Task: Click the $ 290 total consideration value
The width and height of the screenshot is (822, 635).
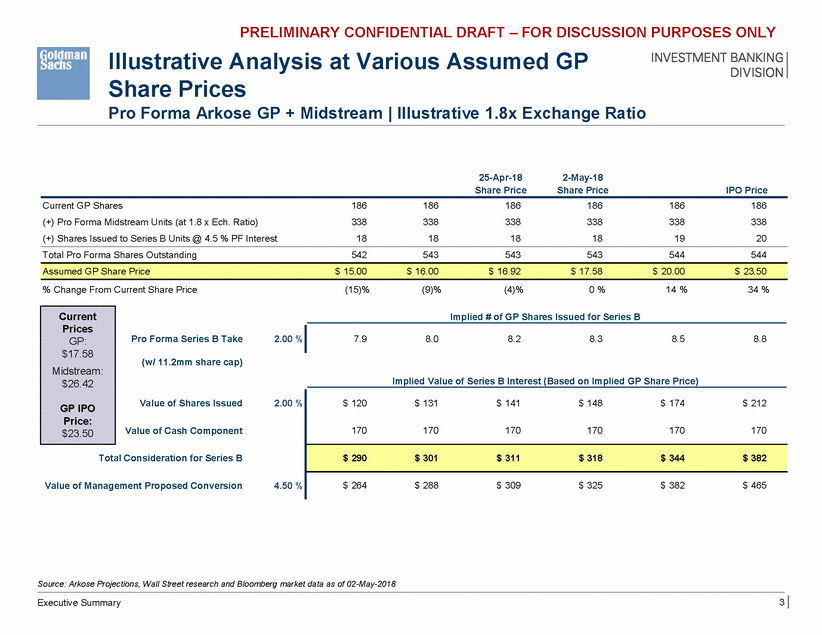Action: coord(355,458)
